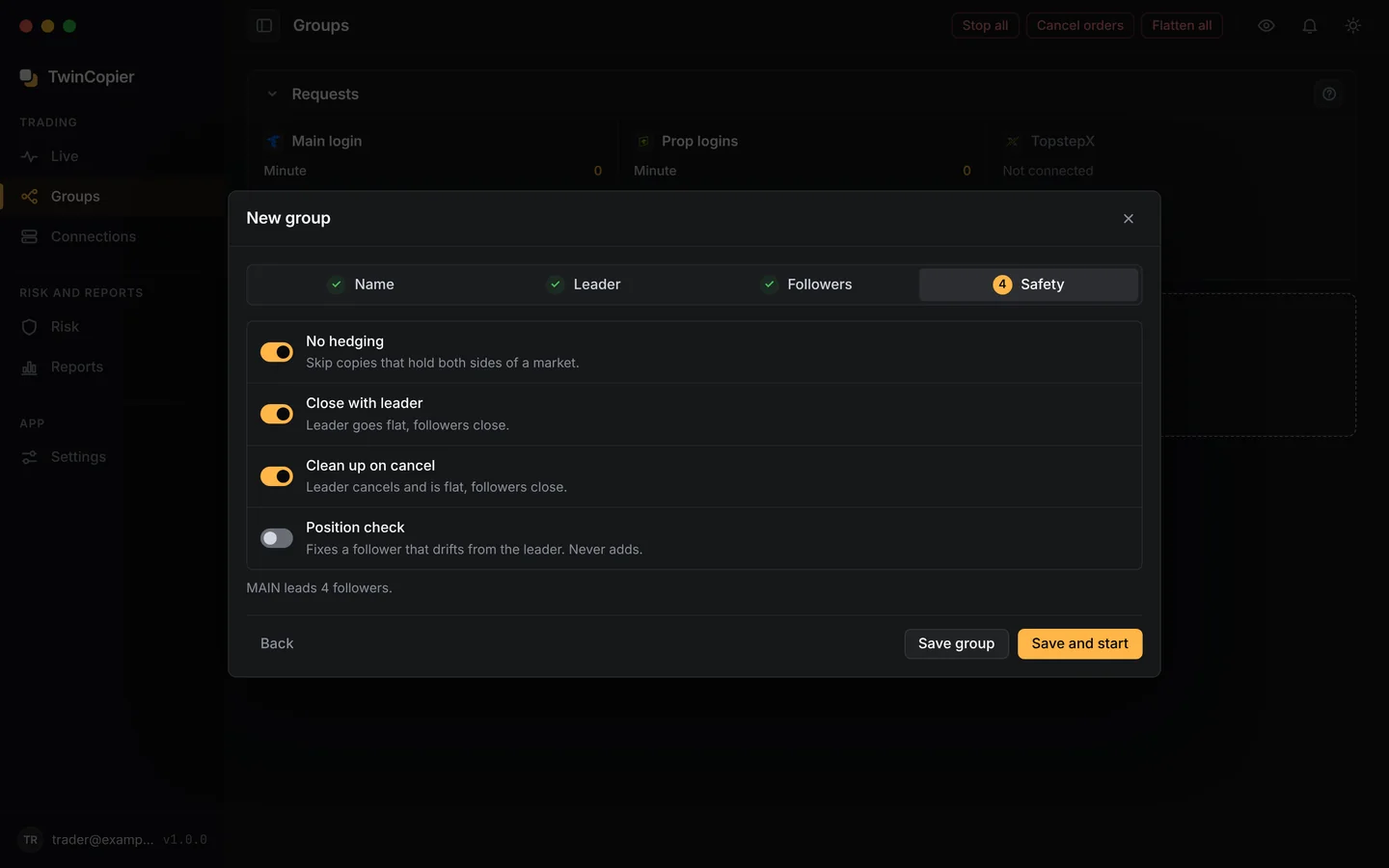Open Settings in the sidebar
The width and height of the screenshot is (1389, 868).
coord(114,457)
